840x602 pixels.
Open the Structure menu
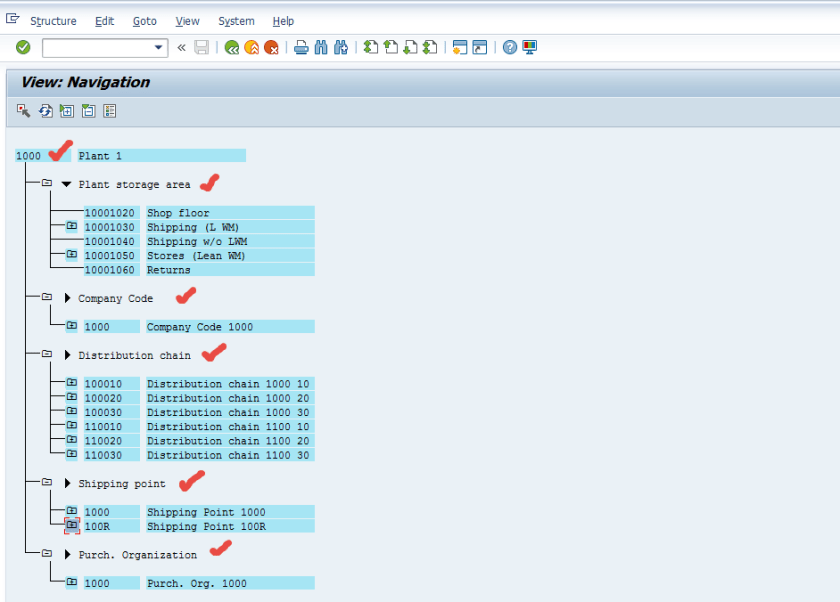(x=53, y=21)
